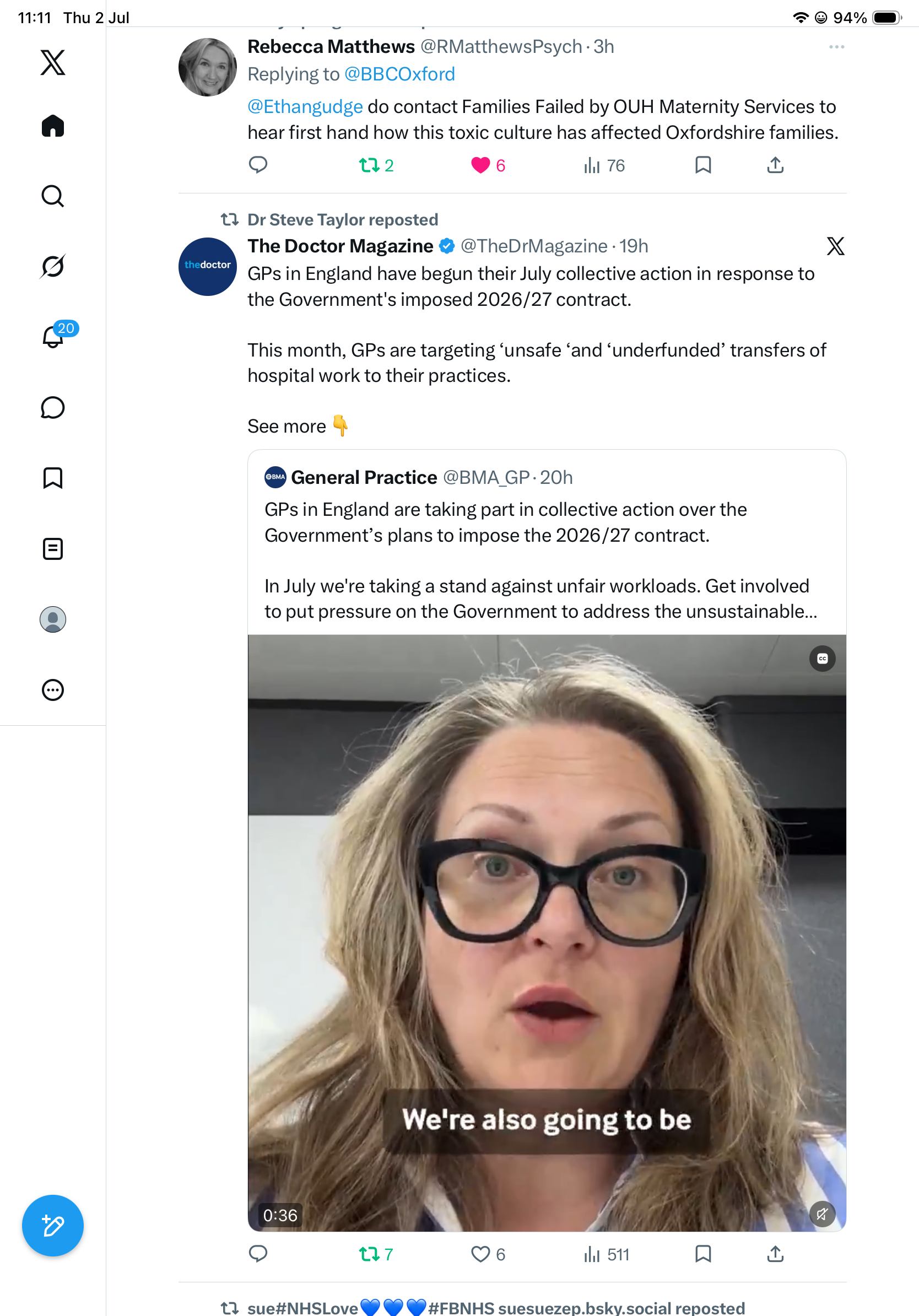
Task: Open Grok from the sidebar
Action: 53,266
